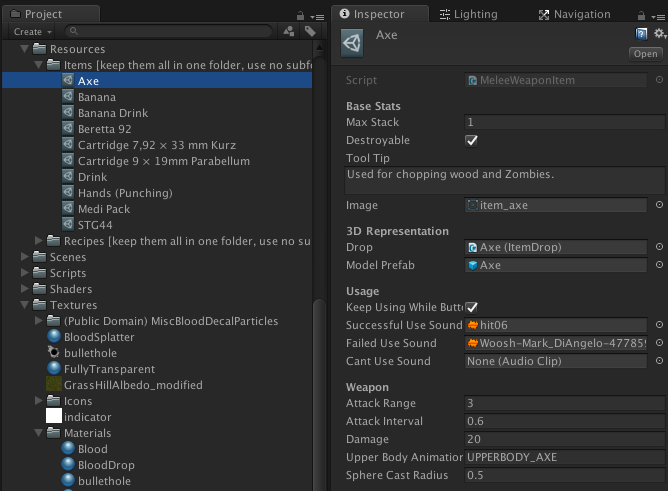The height and width of the screenshot is (491, 668).
Task: Collapse the Resources folder
Action: click(25, 49)
